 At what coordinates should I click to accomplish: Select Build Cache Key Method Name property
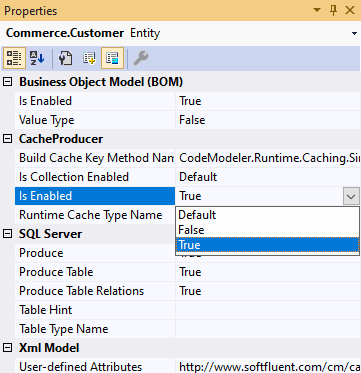coord(95,158)
